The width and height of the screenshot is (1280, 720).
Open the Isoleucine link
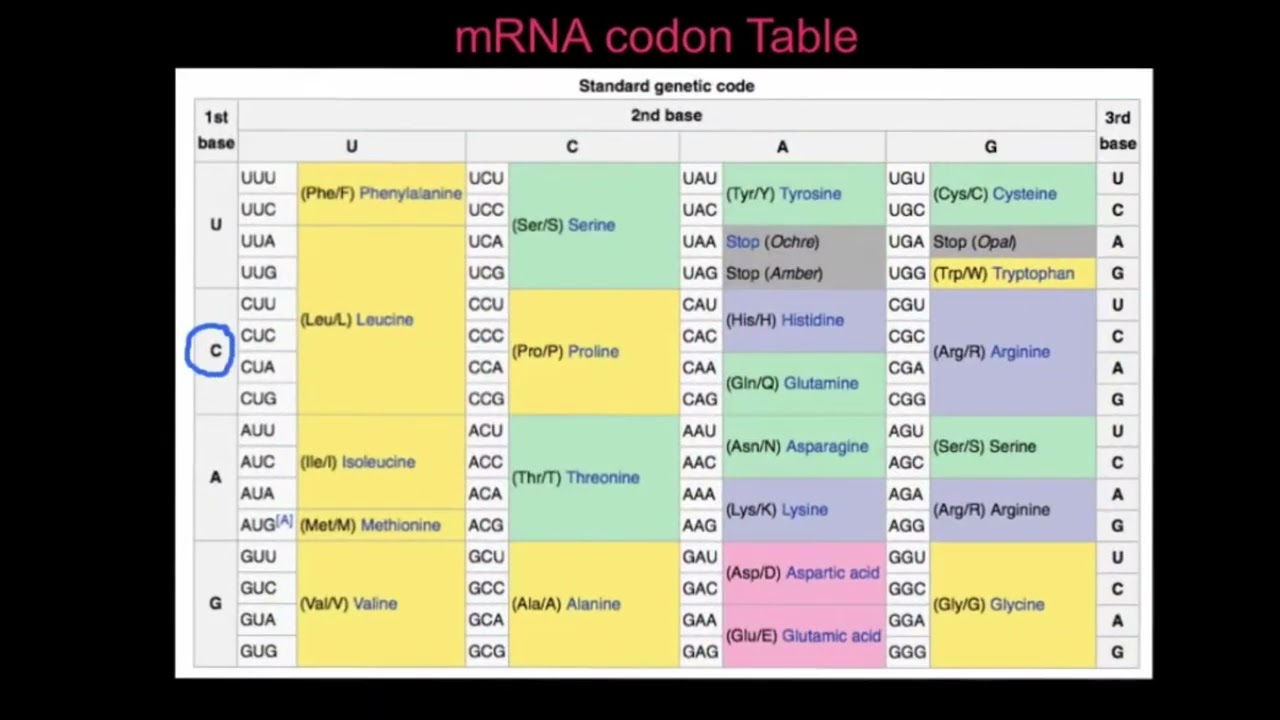[378, 462]
